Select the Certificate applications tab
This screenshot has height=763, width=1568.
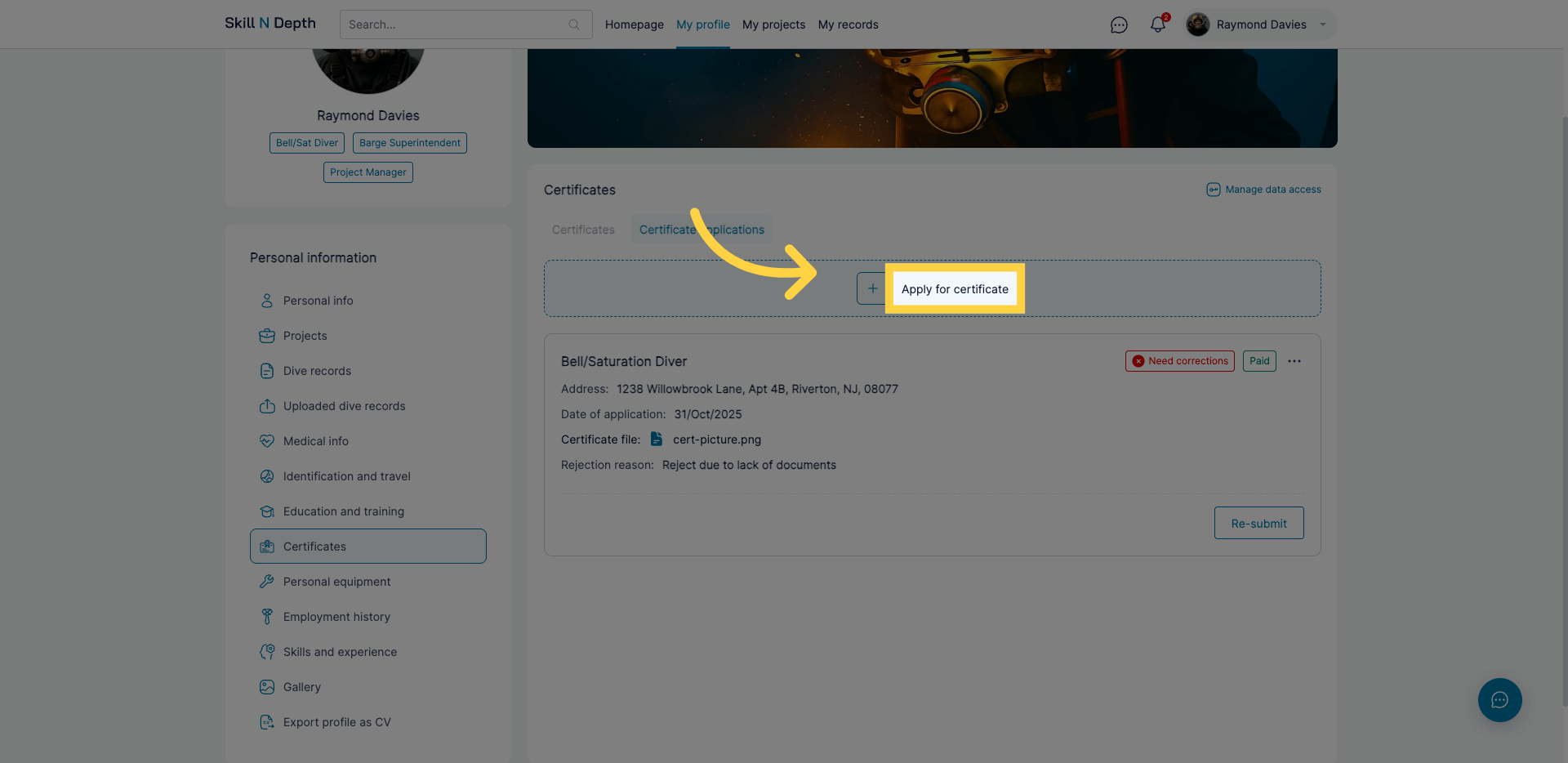701,230
